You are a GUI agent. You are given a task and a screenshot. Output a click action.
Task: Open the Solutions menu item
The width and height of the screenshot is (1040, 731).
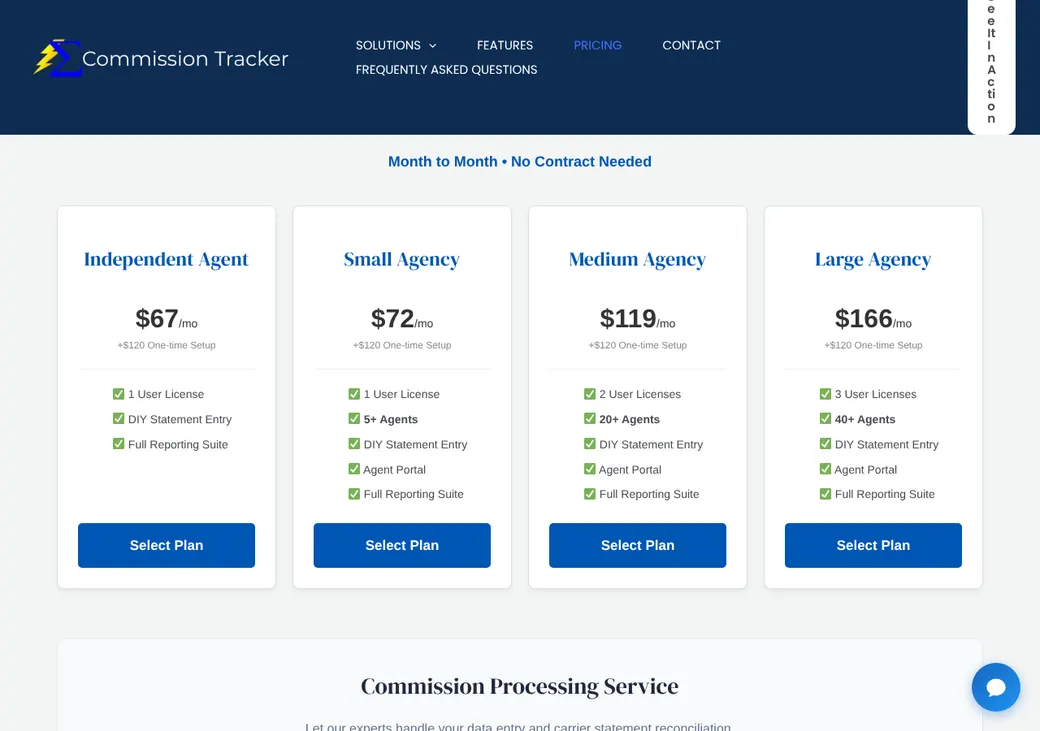coord(388,45)
